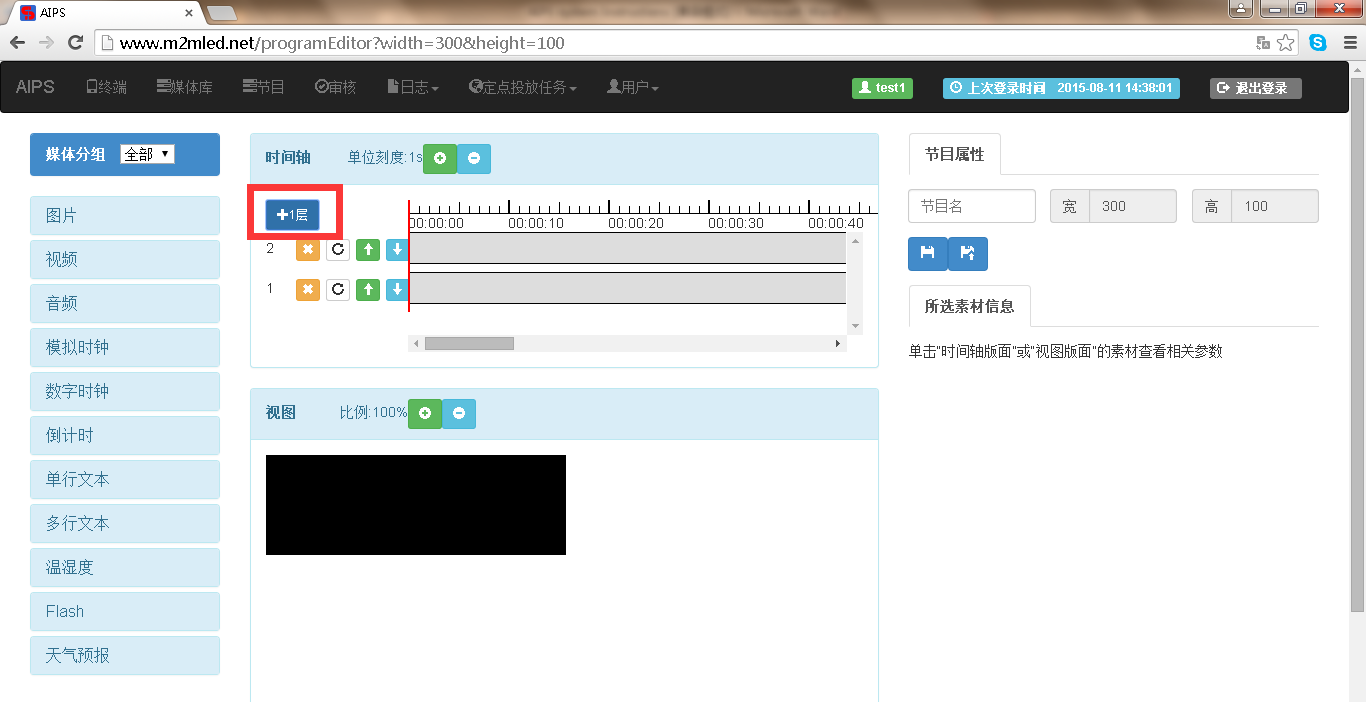
Task: Save the program with the floppy disk icon
Action: [x=927, y=253]
